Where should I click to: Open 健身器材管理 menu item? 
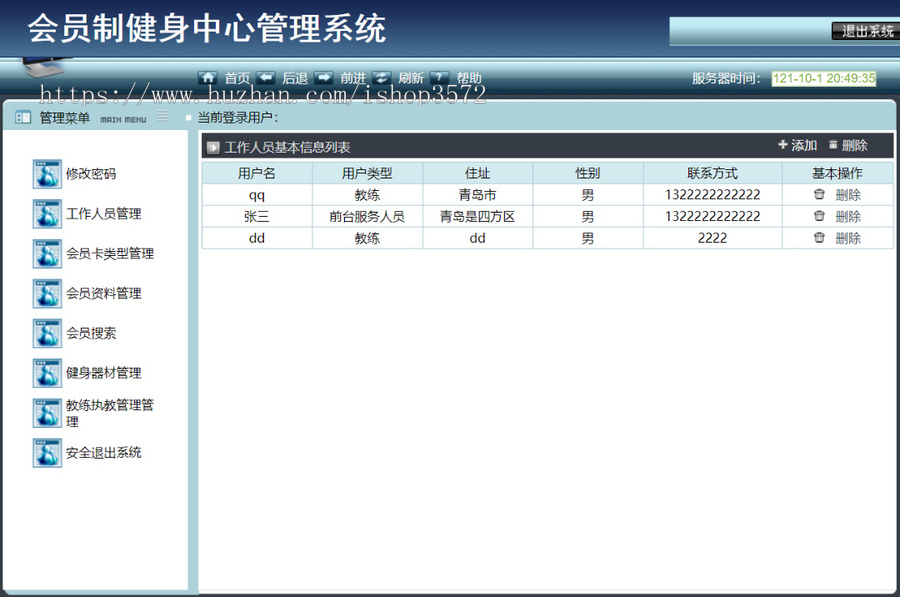click(103, 373)
